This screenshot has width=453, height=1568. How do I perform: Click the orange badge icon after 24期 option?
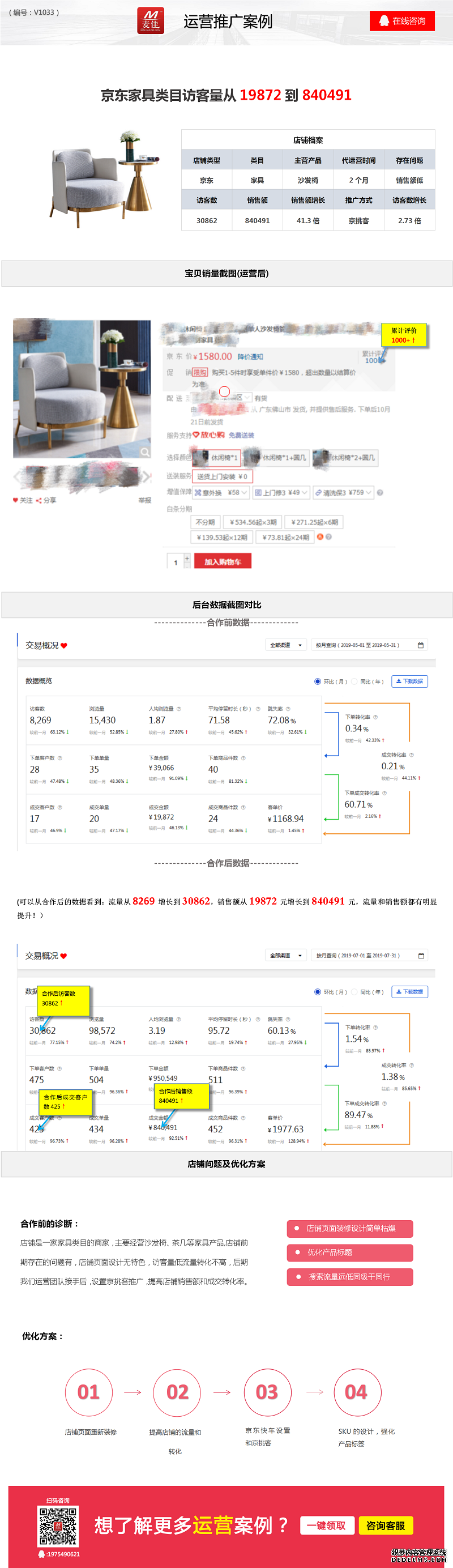click(320, 537)
